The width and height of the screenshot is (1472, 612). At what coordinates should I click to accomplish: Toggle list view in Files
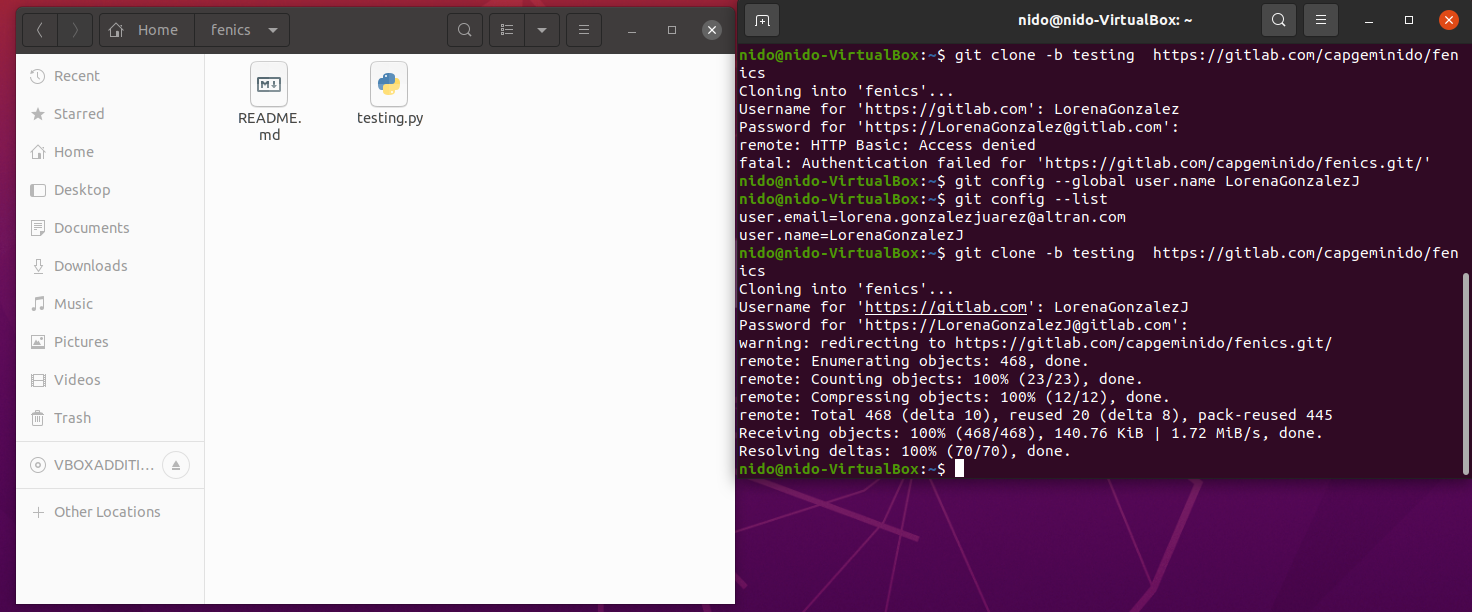point(507,30)
